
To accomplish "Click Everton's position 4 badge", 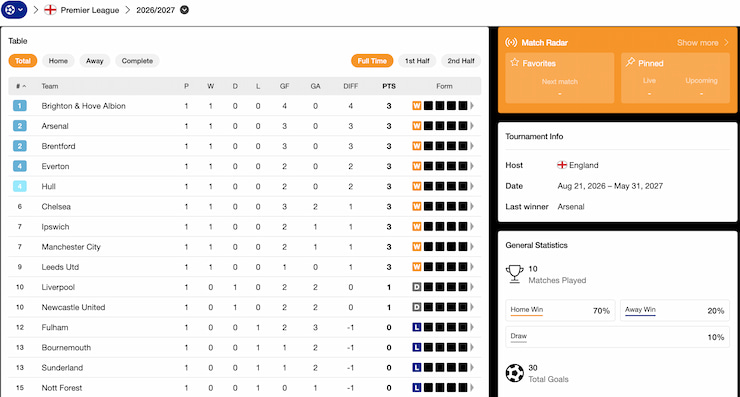I will (20, 166).
